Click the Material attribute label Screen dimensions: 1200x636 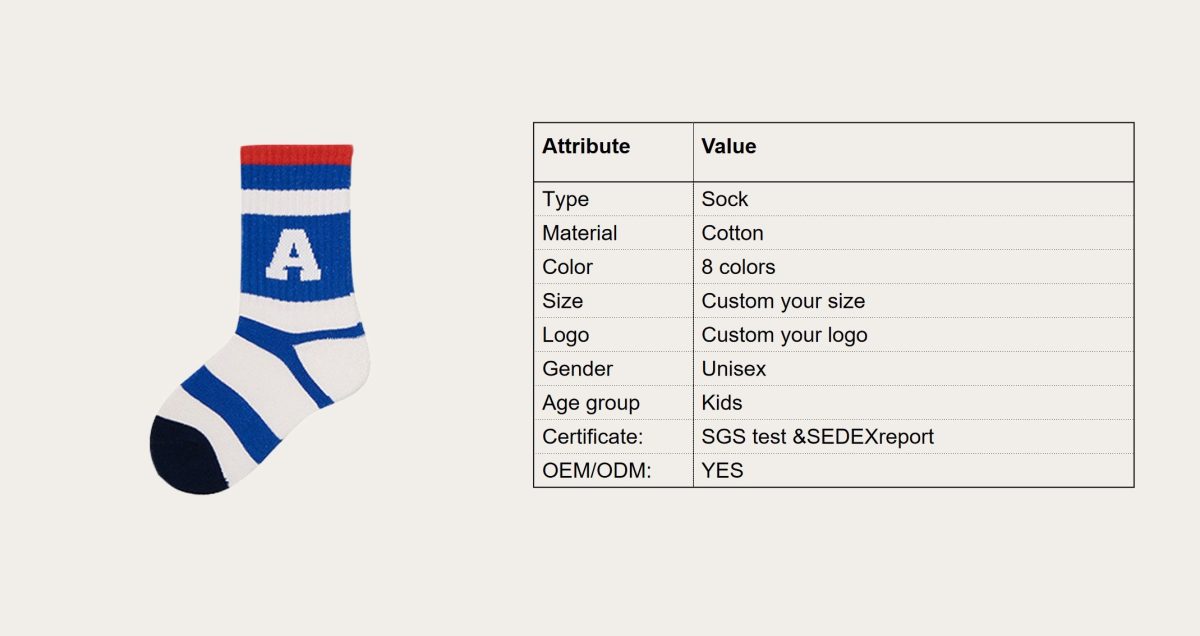click(580, 233)
